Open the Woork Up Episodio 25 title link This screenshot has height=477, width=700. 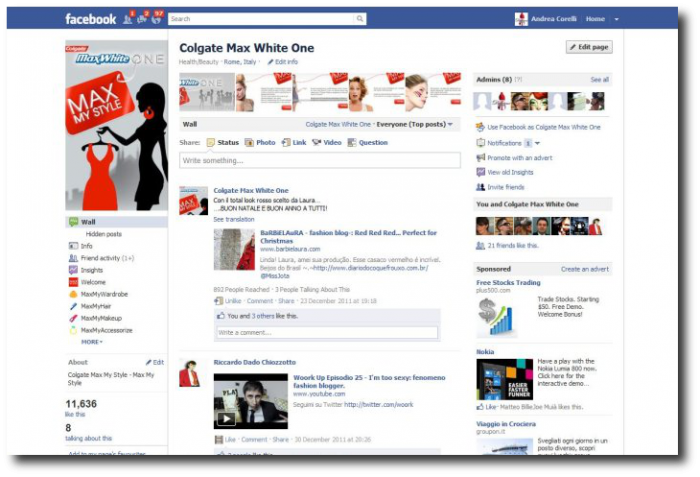pyautogui.click(x=369, y=381)
